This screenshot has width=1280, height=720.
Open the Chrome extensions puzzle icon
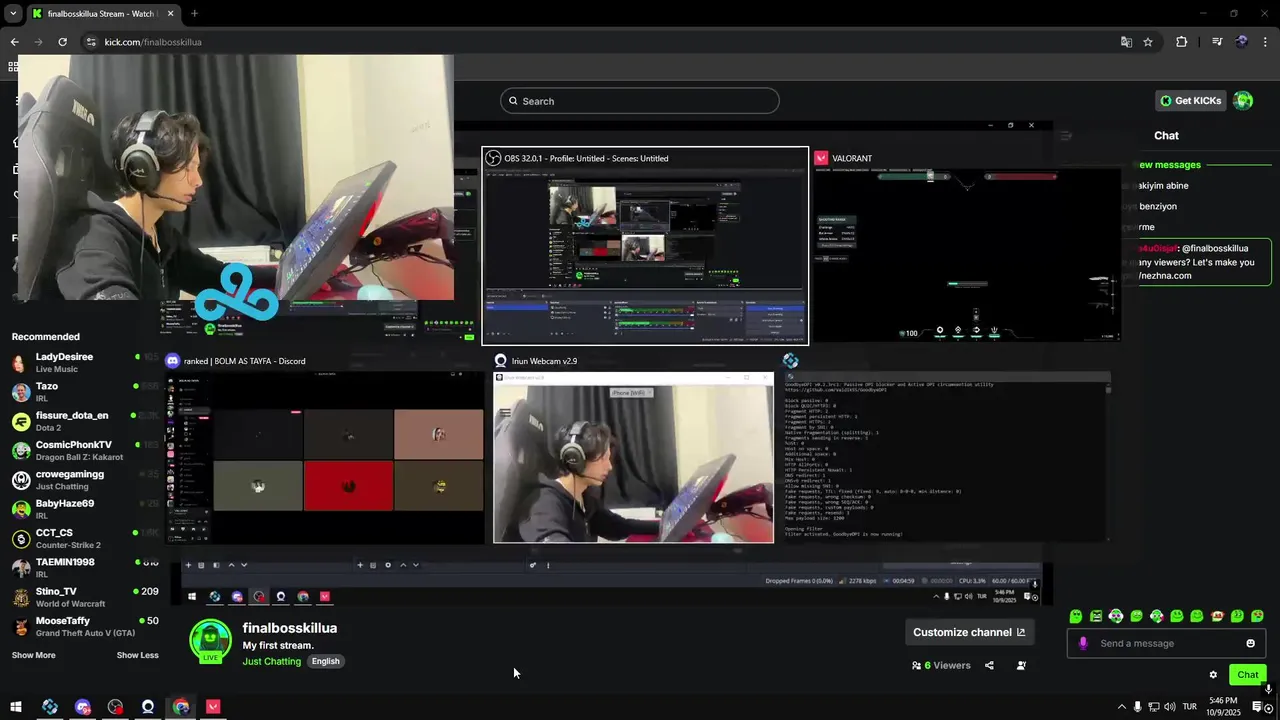point(1182,42)
